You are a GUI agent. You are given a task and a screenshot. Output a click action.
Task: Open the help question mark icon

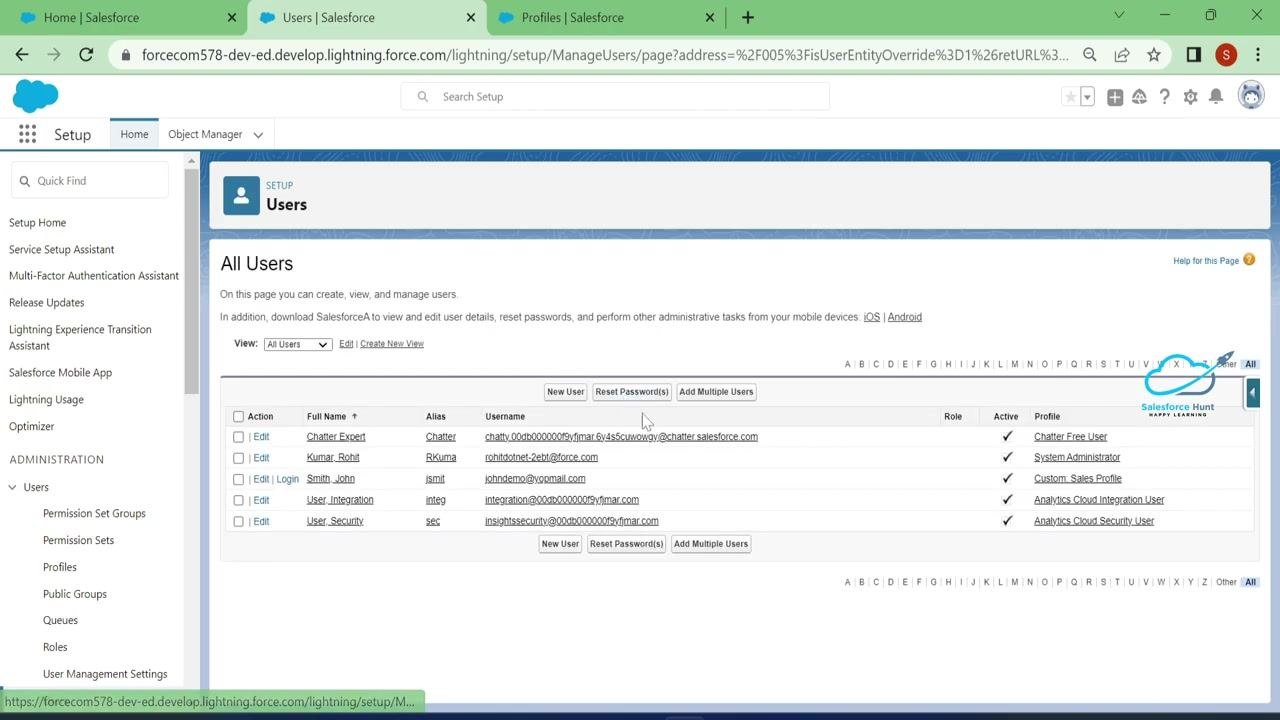tap(1164, 97)
